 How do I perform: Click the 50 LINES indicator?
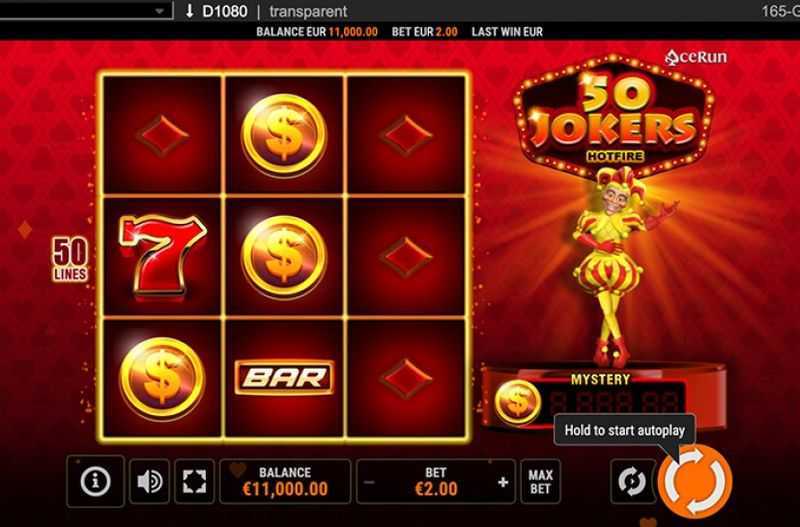click(70, 259)
